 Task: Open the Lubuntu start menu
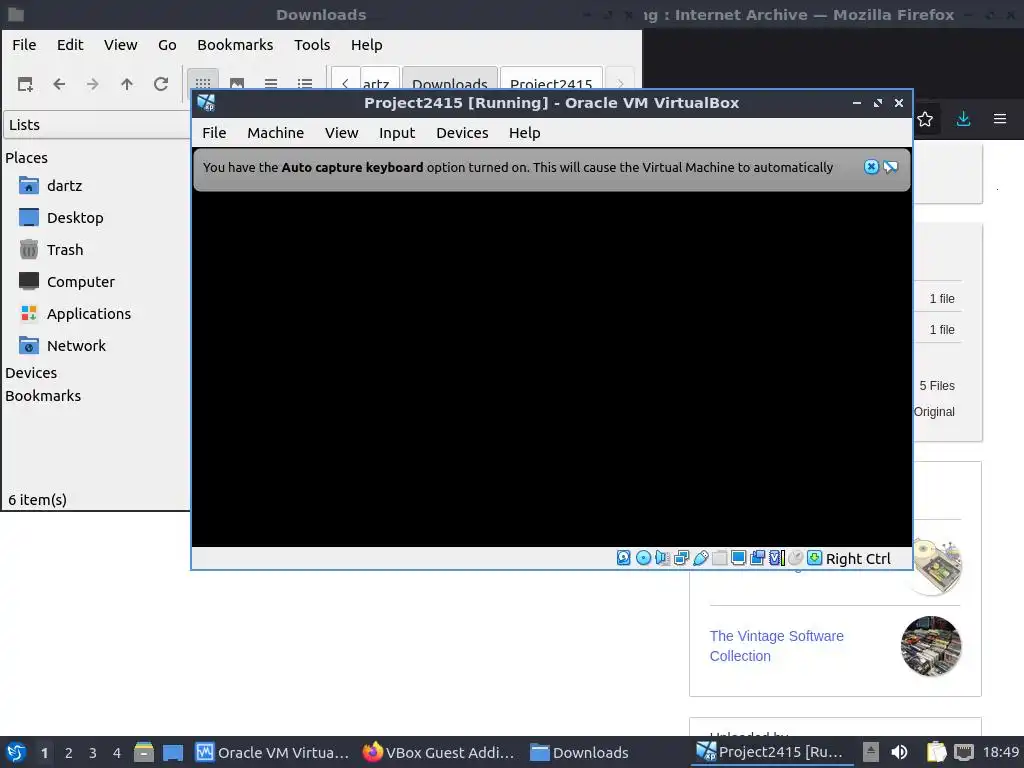click(16, 752)
